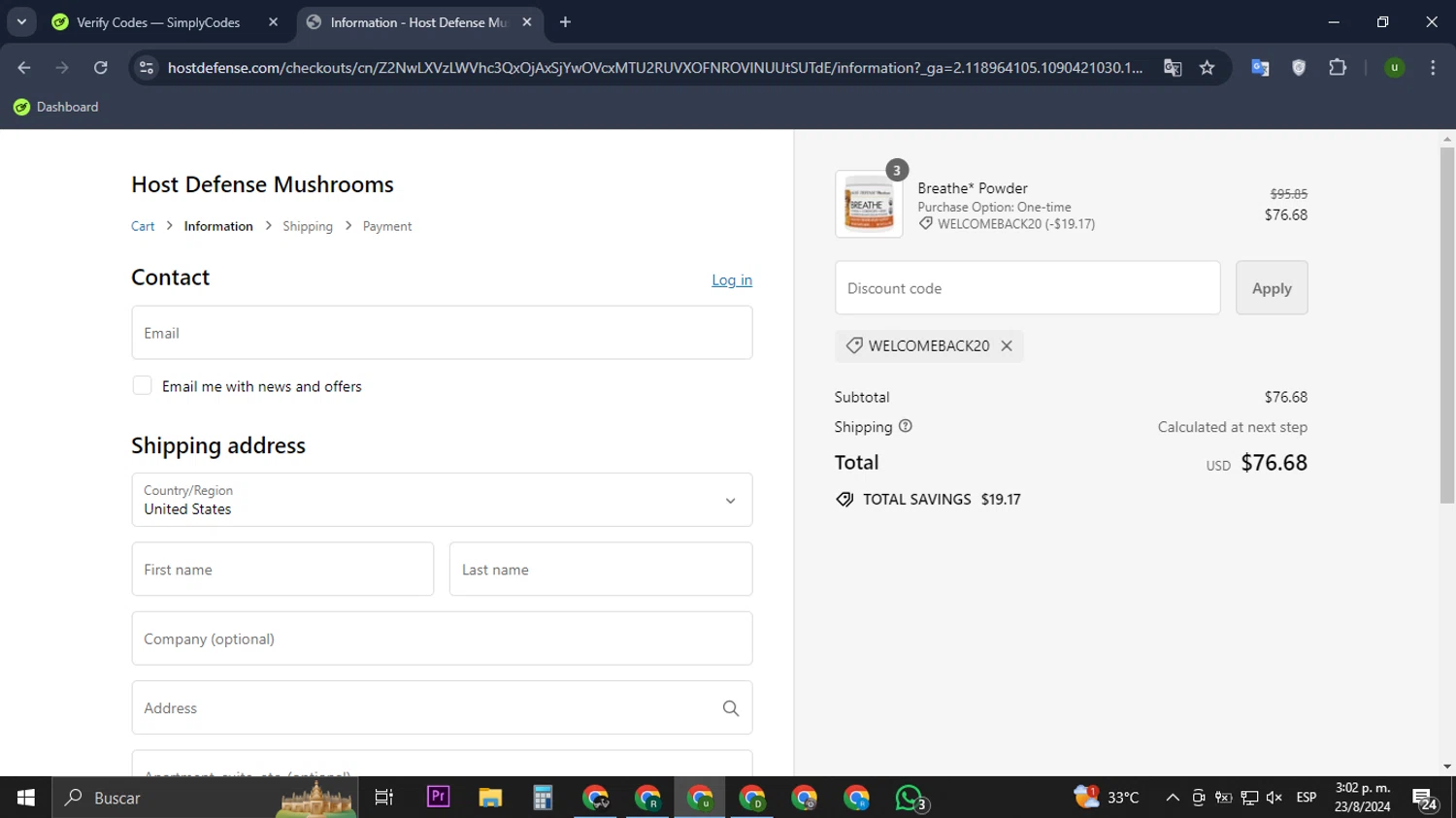Viewport: 1456px width, 818px height.
Task: Click Host Defense Mushrooms store title
Action: (262, 184)
